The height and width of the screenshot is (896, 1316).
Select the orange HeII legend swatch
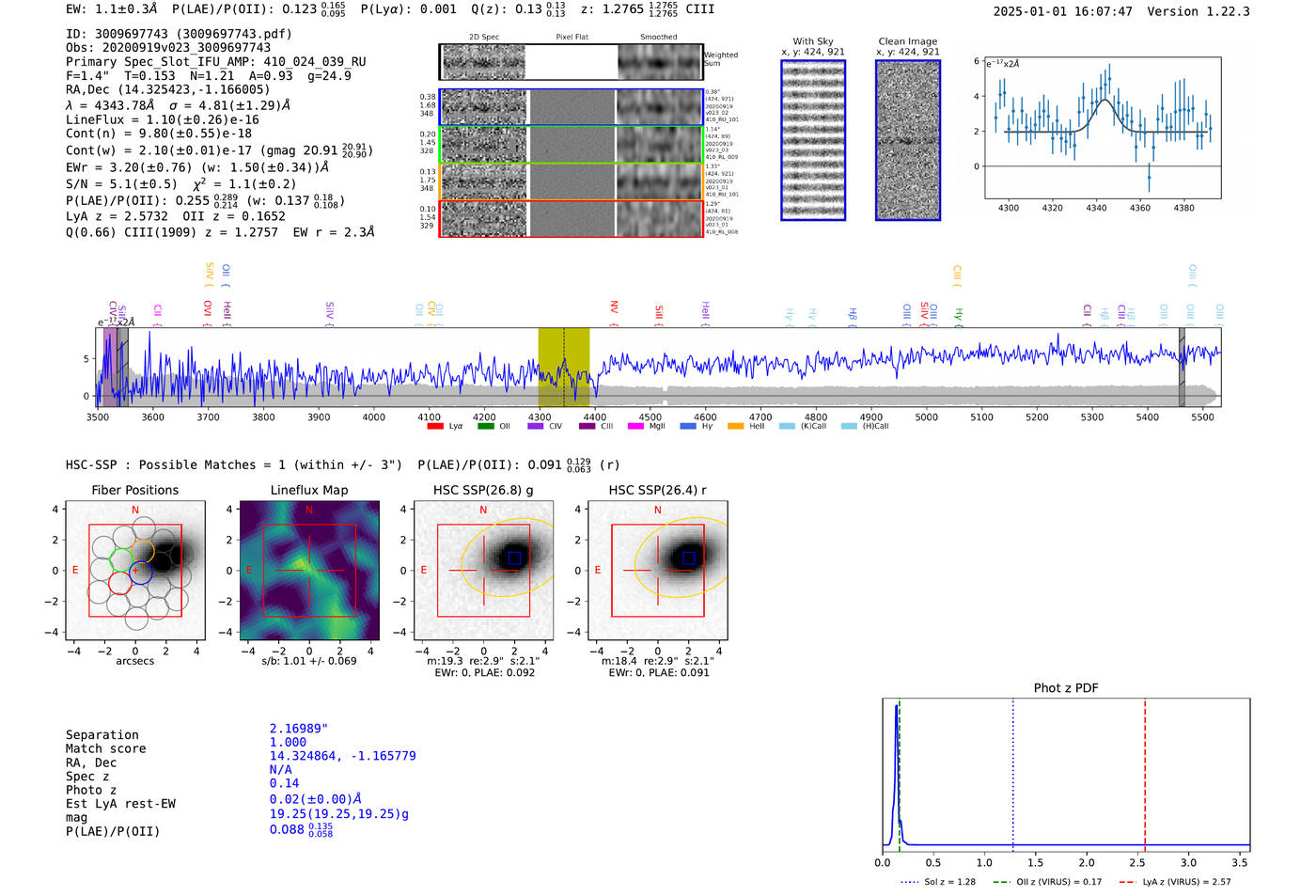tap(735, 427)
